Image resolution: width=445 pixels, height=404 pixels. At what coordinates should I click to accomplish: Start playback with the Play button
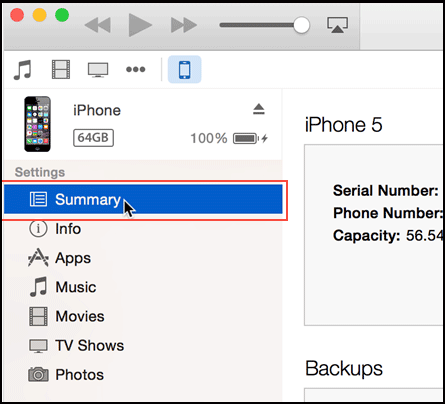click(140, 25)
